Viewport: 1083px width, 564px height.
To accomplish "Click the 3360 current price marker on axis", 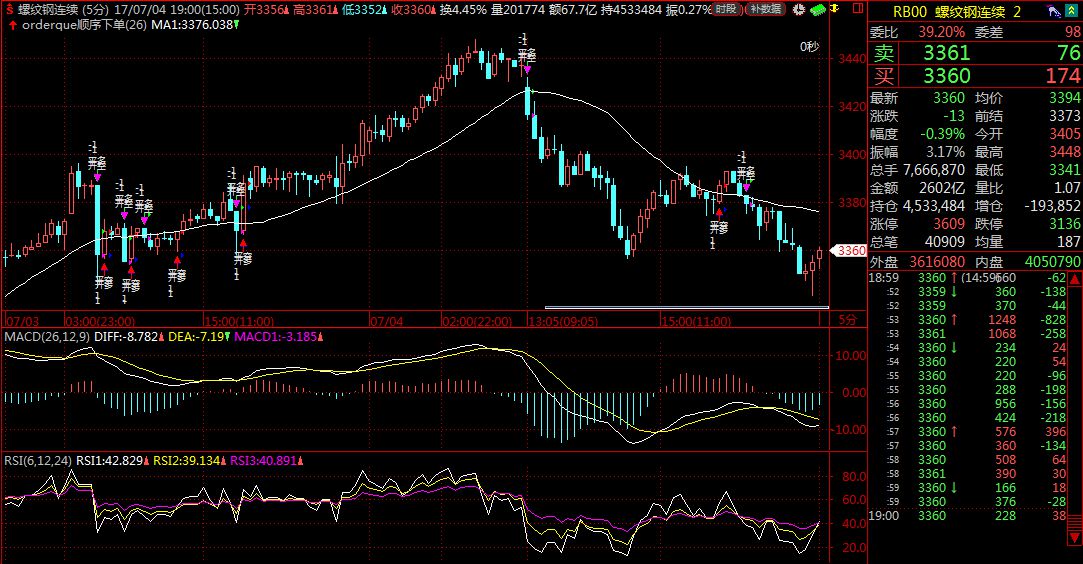I will 848,250.
